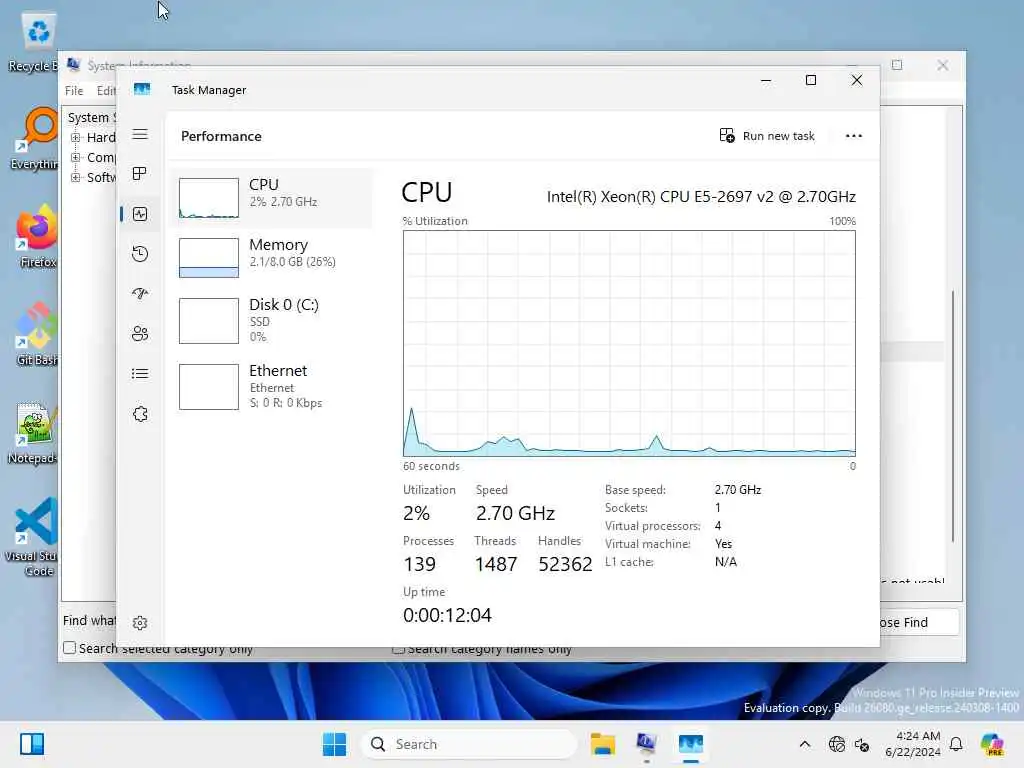Select Git Bash desktop shortcut icon
Viewport: 1024px width, 768px height.
[x=36, y=334]
